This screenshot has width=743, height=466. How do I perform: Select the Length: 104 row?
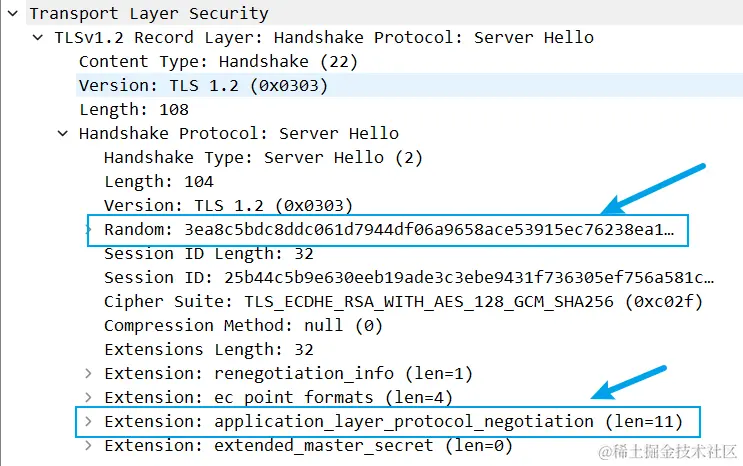click(x=158, y=182)
